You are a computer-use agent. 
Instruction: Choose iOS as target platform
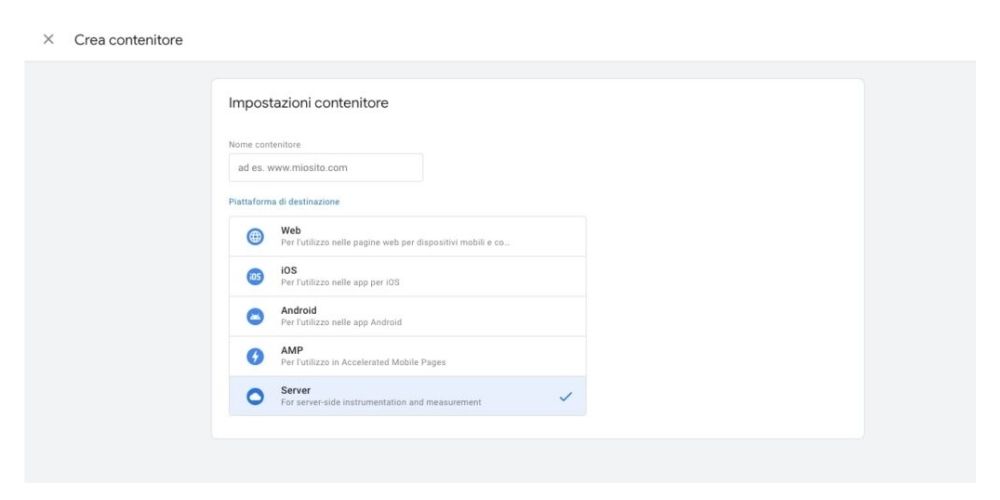(408, 276)
